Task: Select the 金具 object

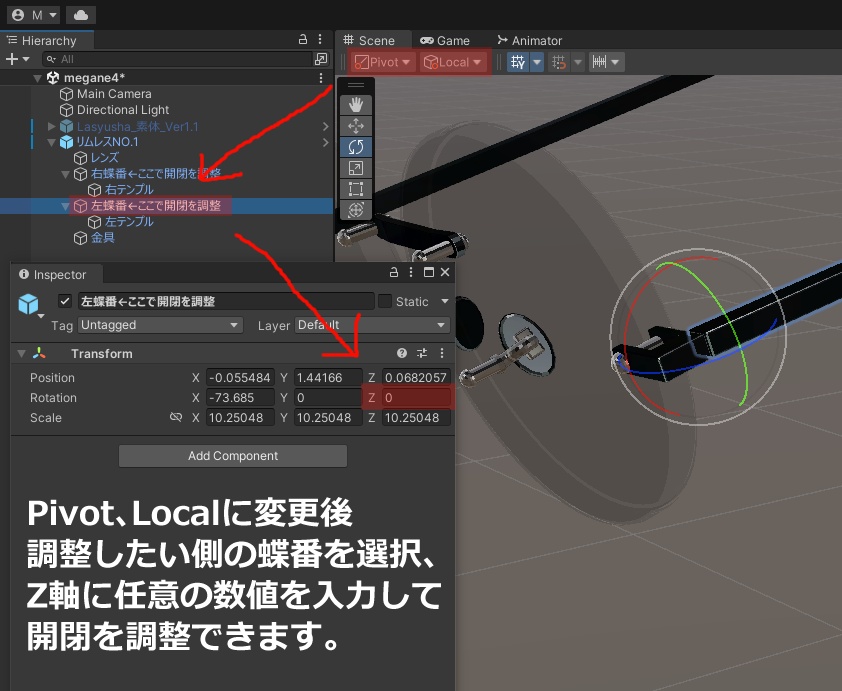Action: click(x=102, y=237)
